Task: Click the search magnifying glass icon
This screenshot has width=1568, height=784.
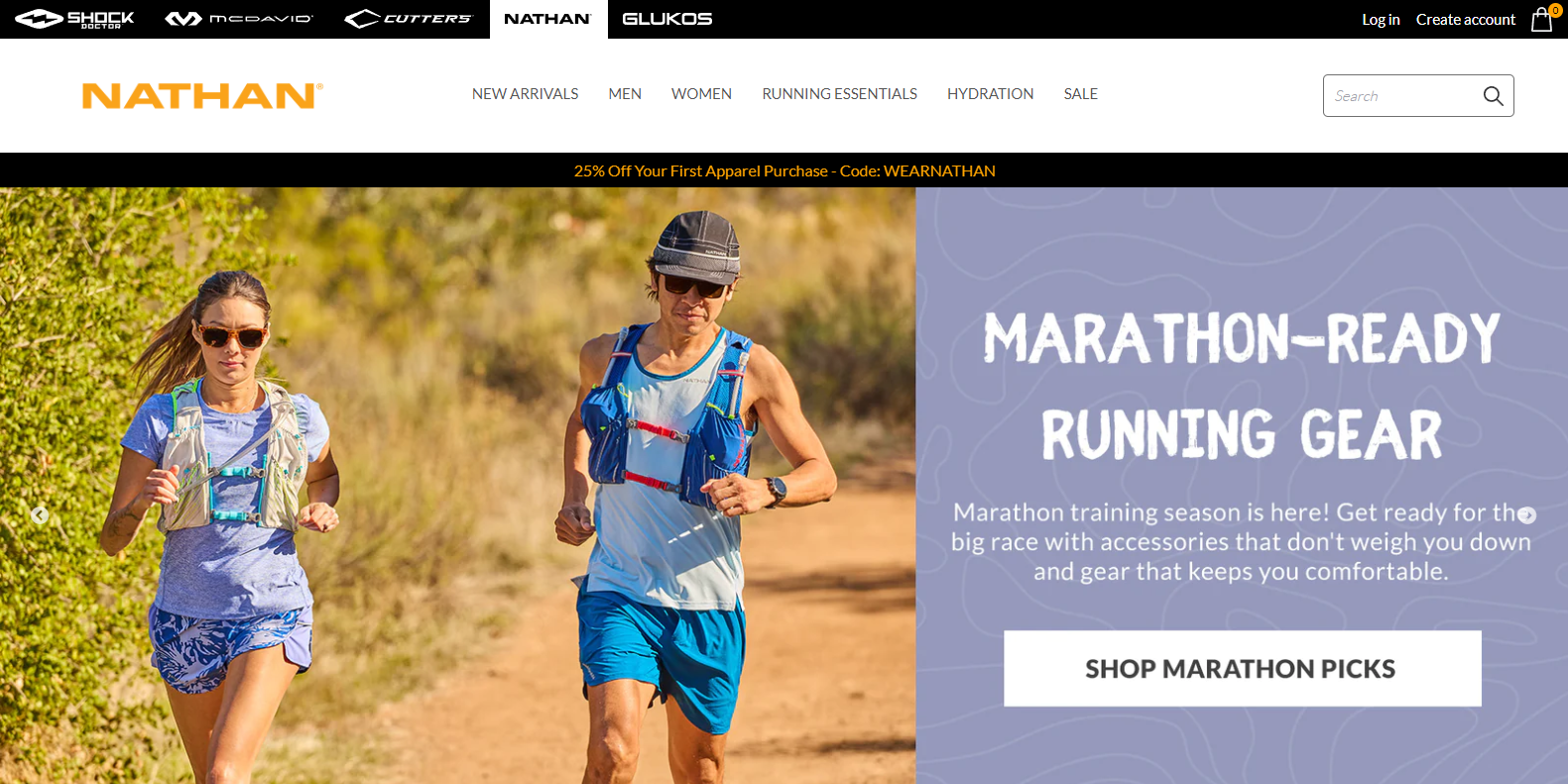Action: point(1493,96)
